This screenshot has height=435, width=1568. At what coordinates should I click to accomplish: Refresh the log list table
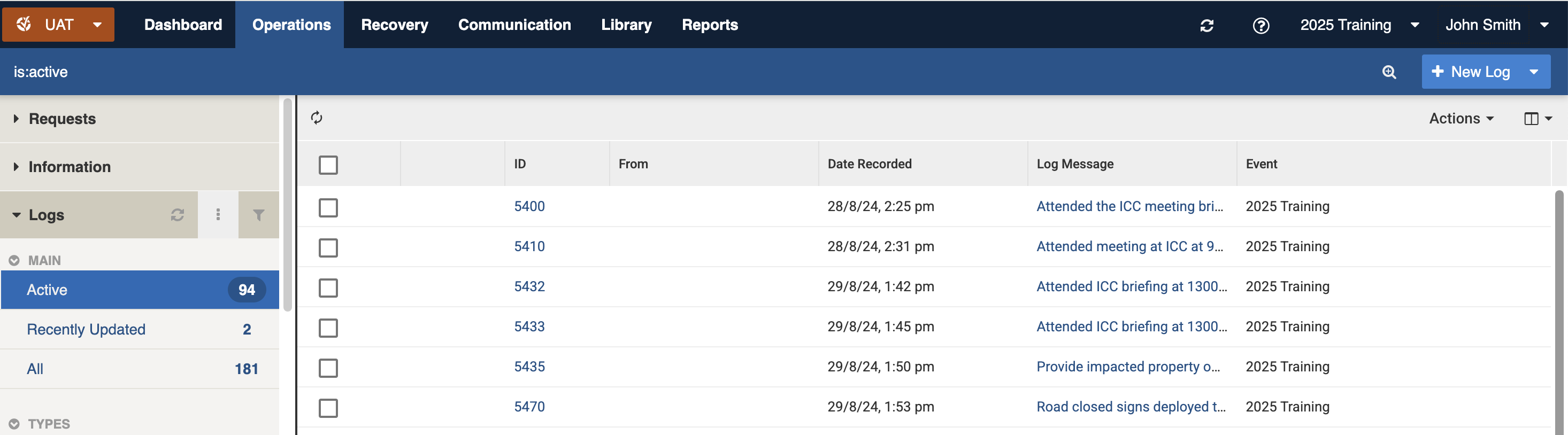[317, 118]
